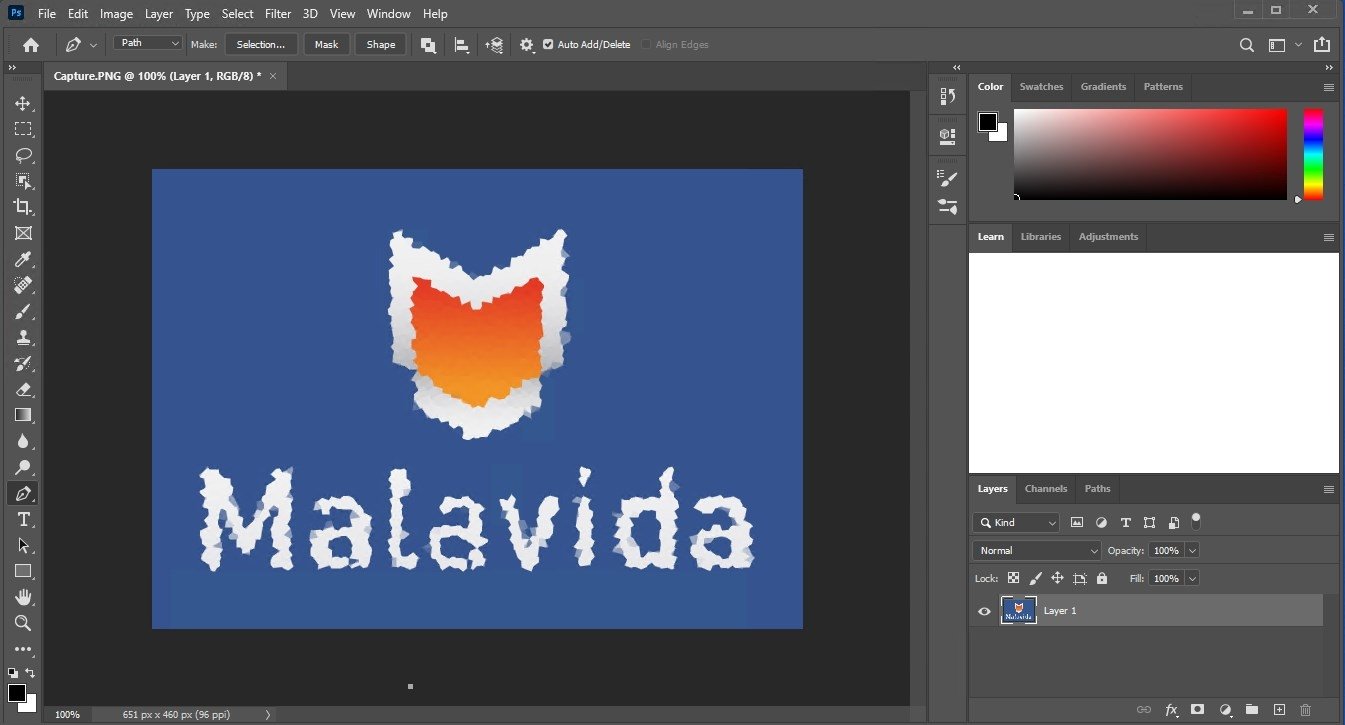Open the Window menu
The height and width of the screenshot is (725, 1345).
(x=388, y=14)
